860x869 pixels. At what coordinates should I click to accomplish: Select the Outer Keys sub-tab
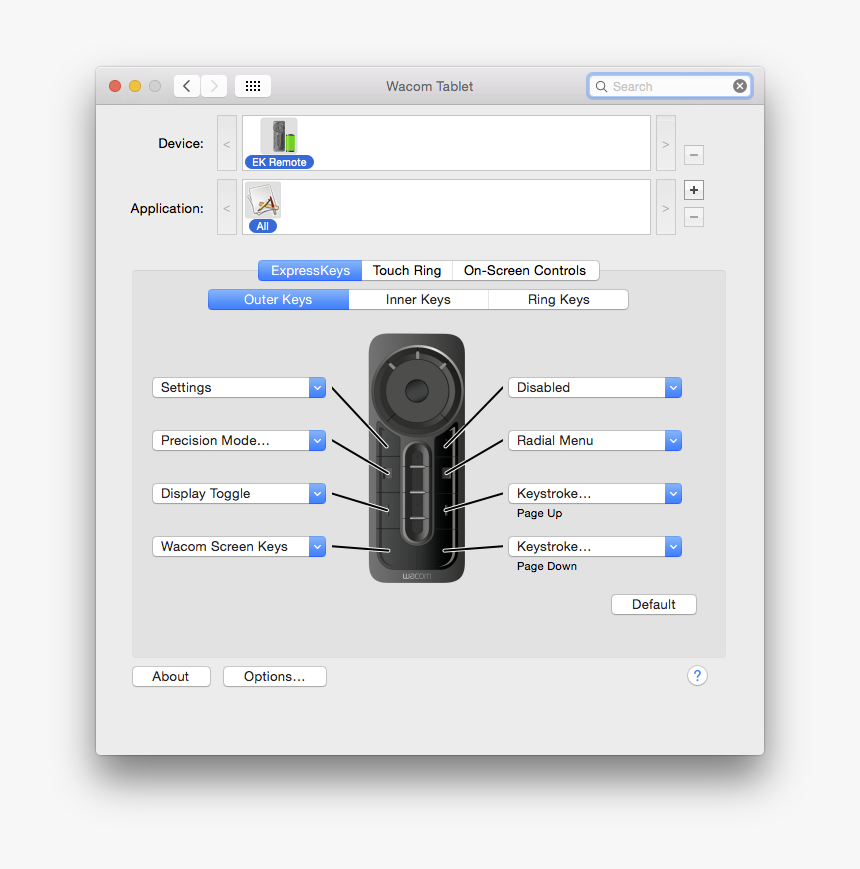(x=278, y=299)
